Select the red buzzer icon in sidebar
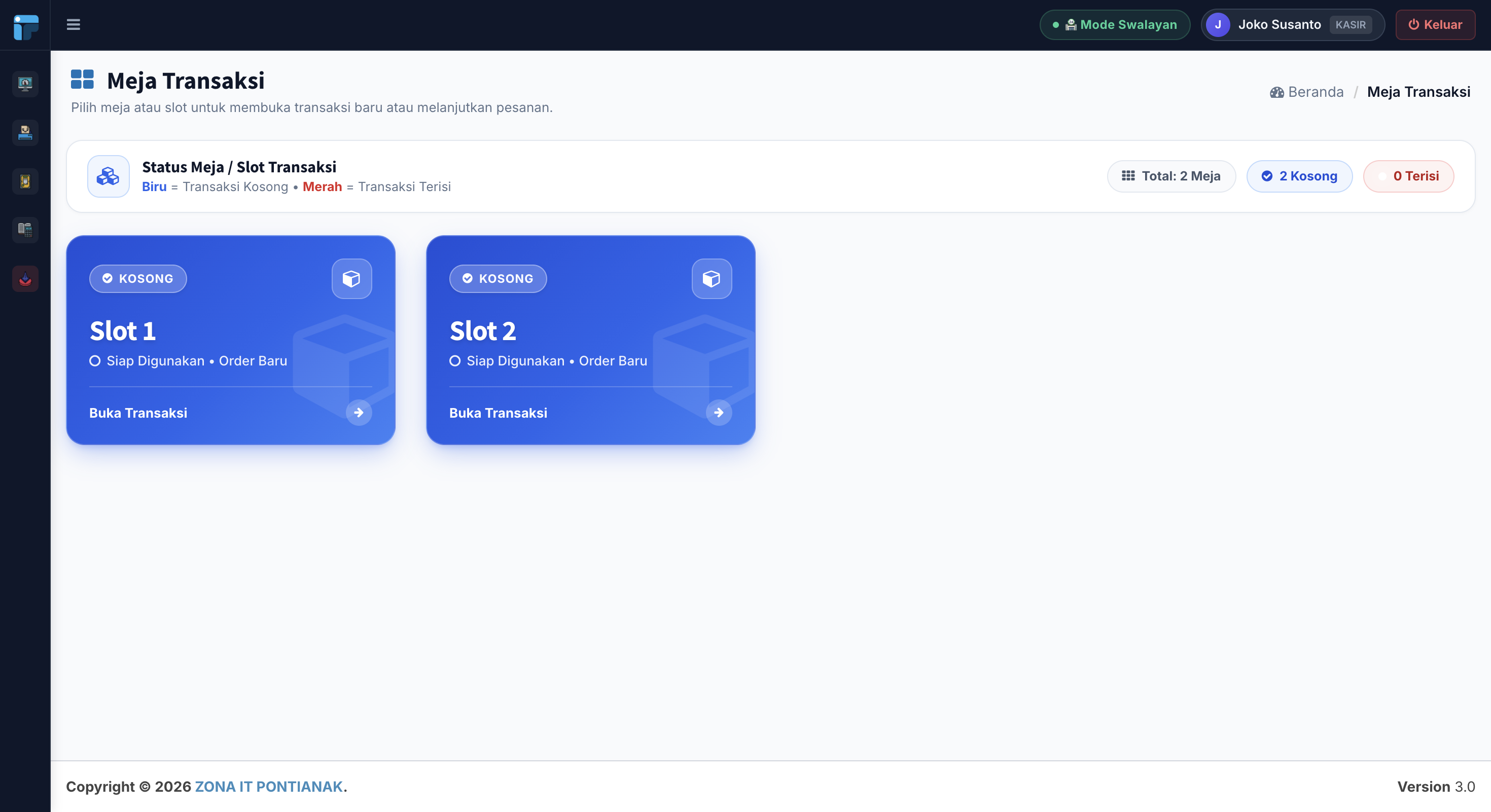 tap(25, 279)
